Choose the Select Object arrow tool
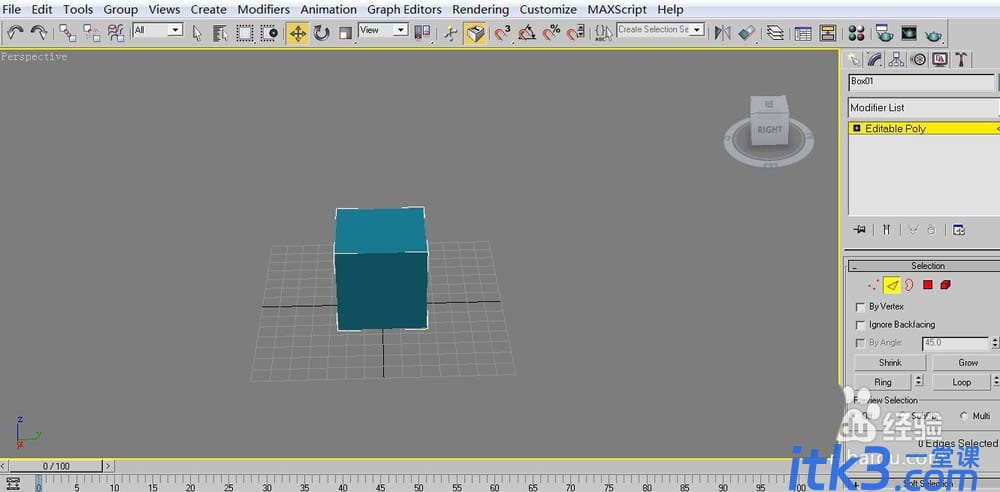This screenshot has width=1000, height=492. (x=197, y=33)
